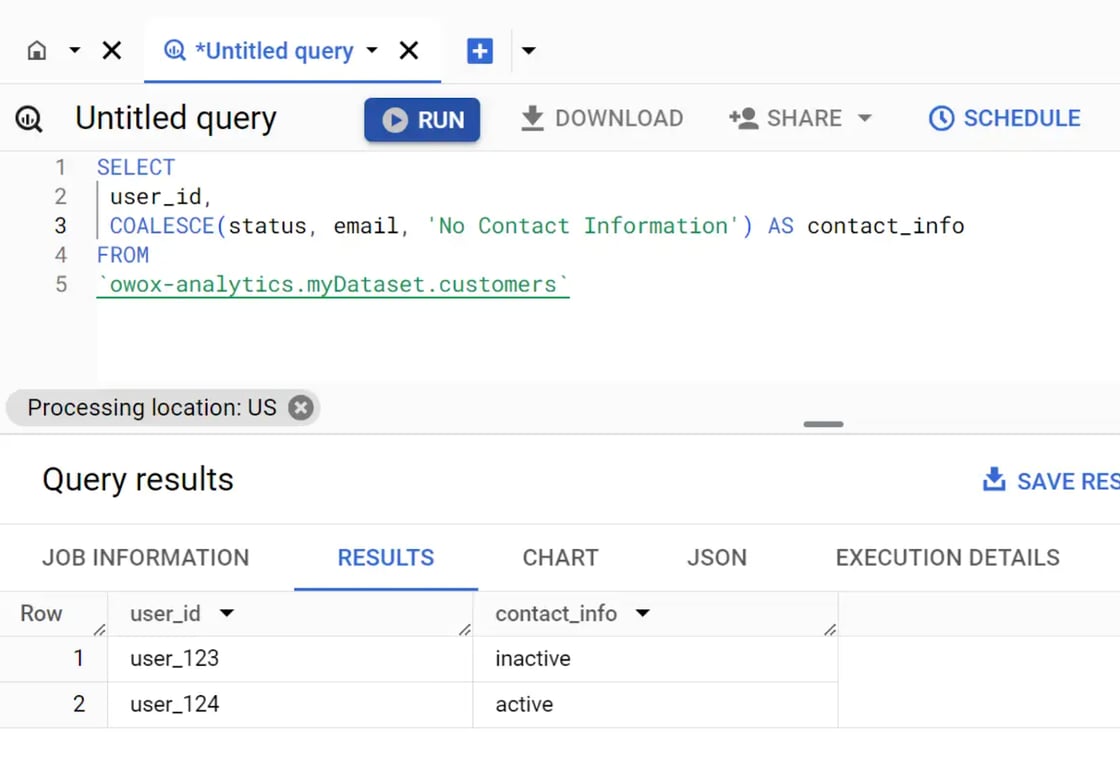This screenshot has height=768, width=1120.
Task: Select the RESULTS tab
Action: (386, 558)
